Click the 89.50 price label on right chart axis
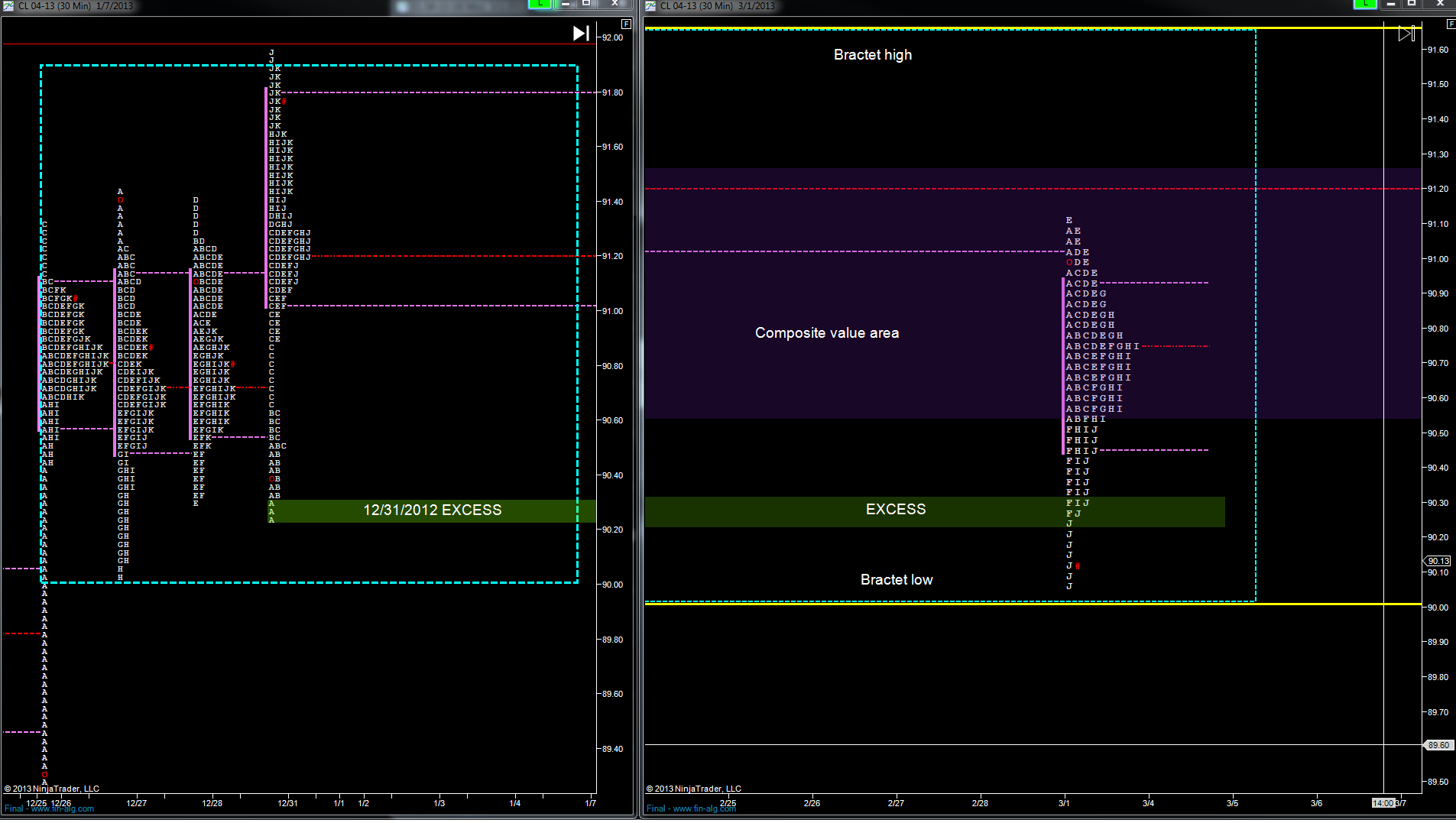1456x823 pixels. click(x=1438, y=782)
